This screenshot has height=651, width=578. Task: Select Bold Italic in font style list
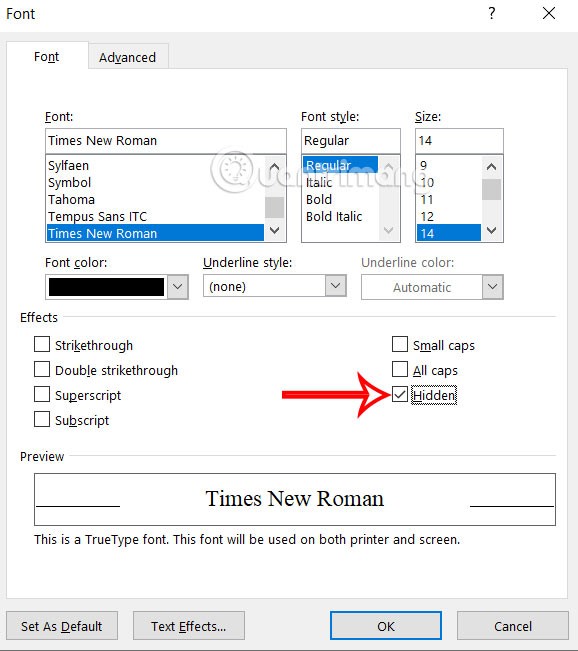334,216
